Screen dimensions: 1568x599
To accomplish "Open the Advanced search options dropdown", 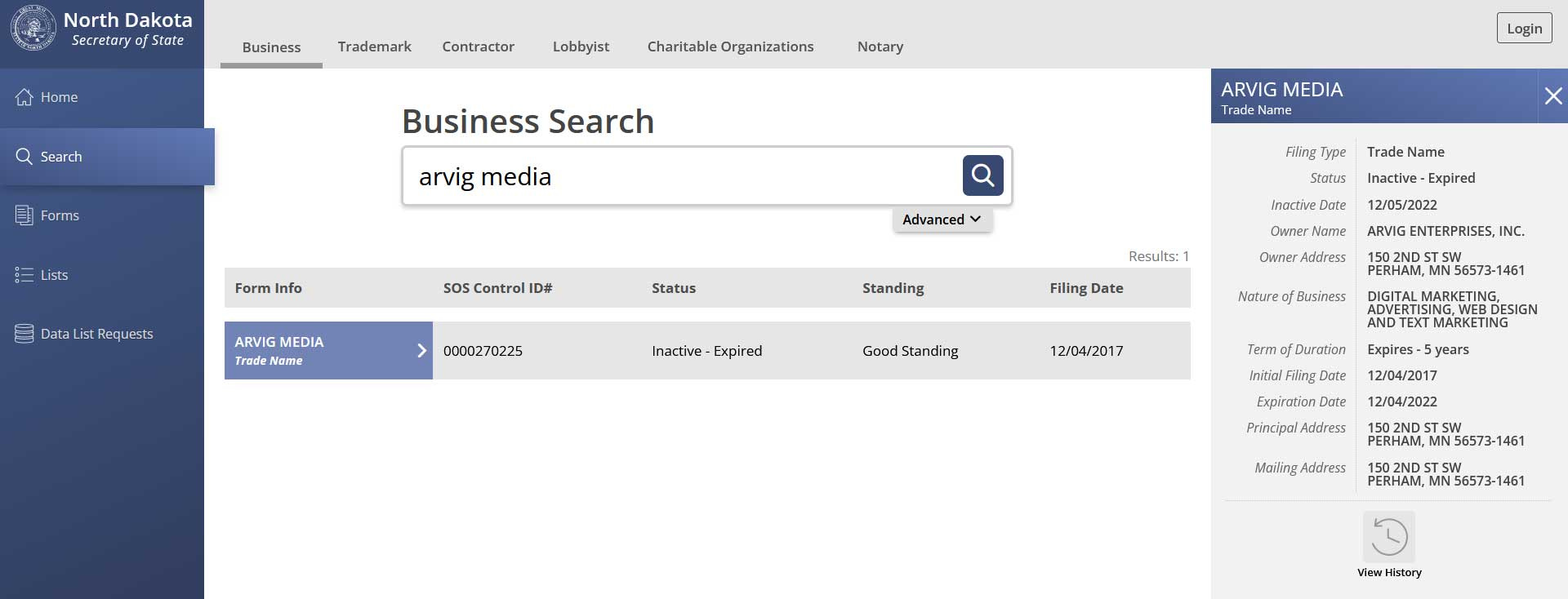I will (x=942, y=220).
